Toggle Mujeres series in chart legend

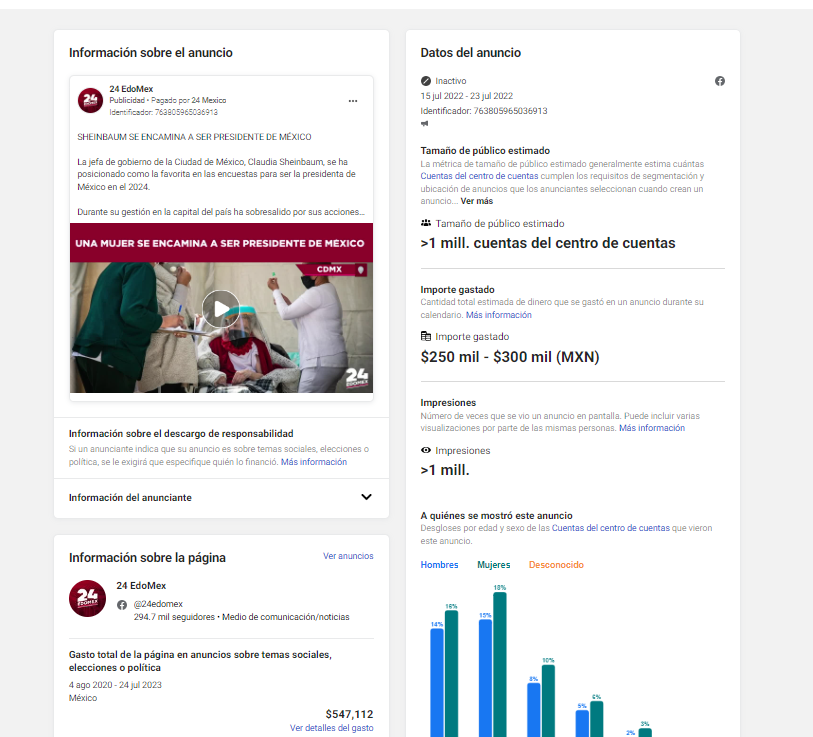493,565
